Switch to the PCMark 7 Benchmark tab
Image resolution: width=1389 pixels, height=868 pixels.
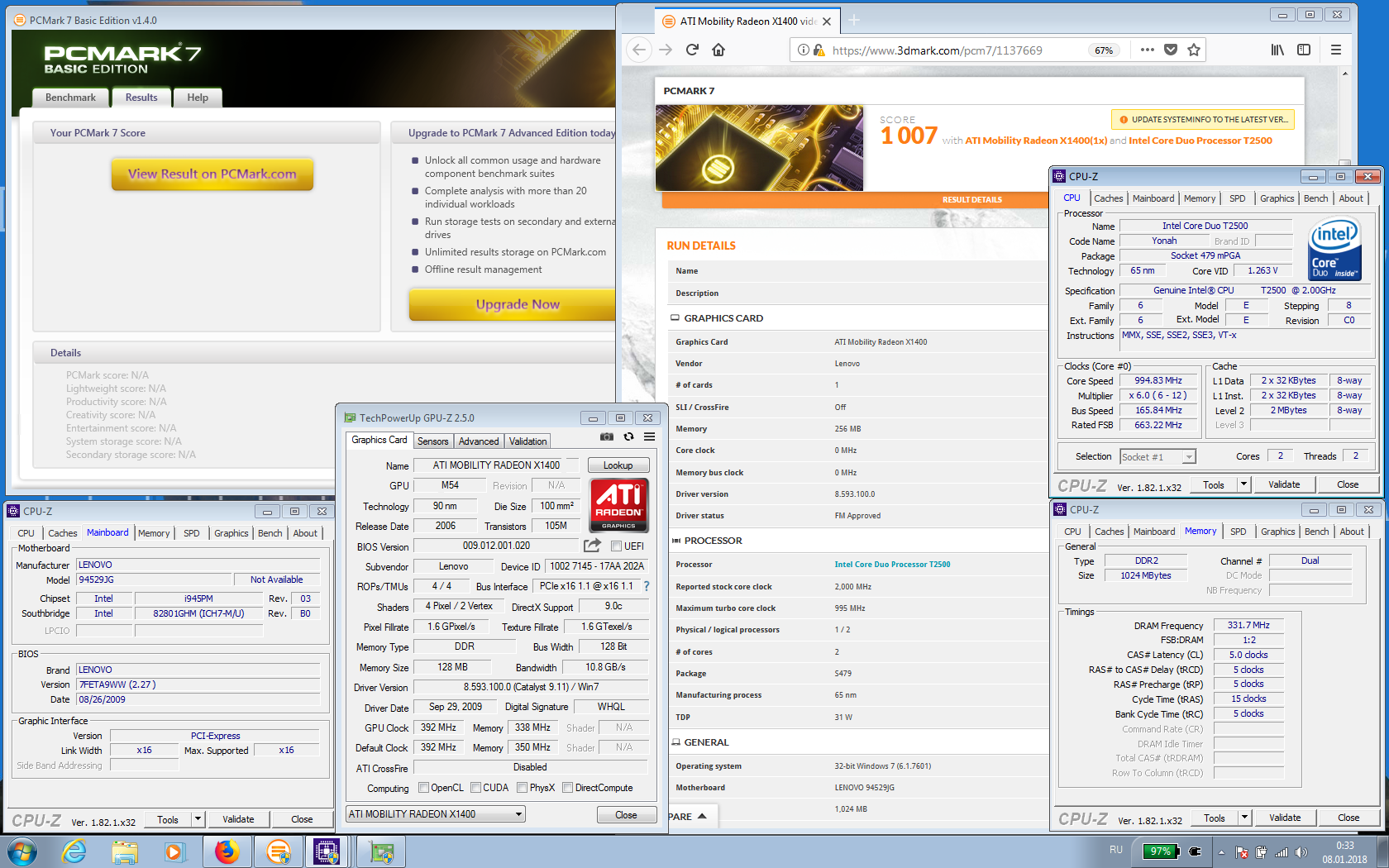pos(70,98)
